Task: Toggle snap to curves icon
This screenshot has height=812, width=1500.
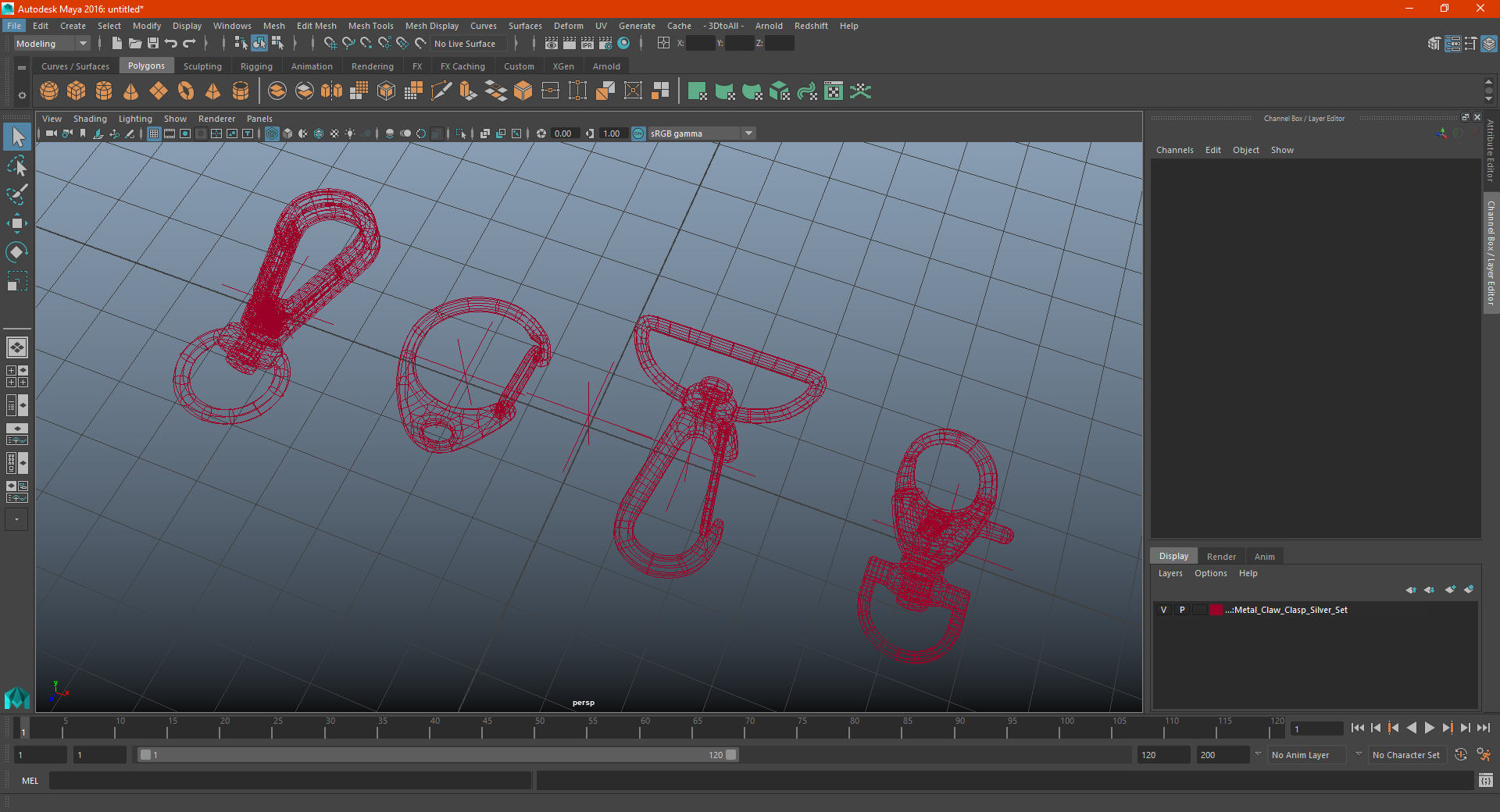Action: tap(348, 44)
